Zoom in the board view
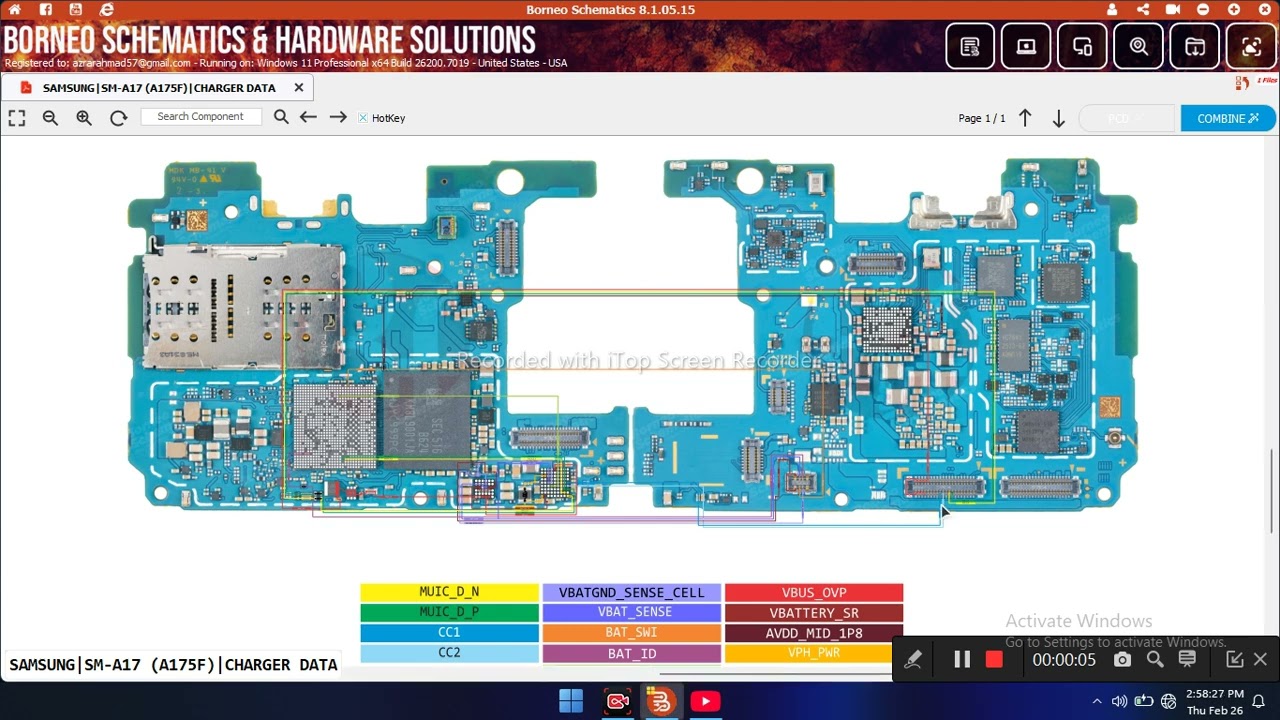1280x720 pixels. [84, 118]
